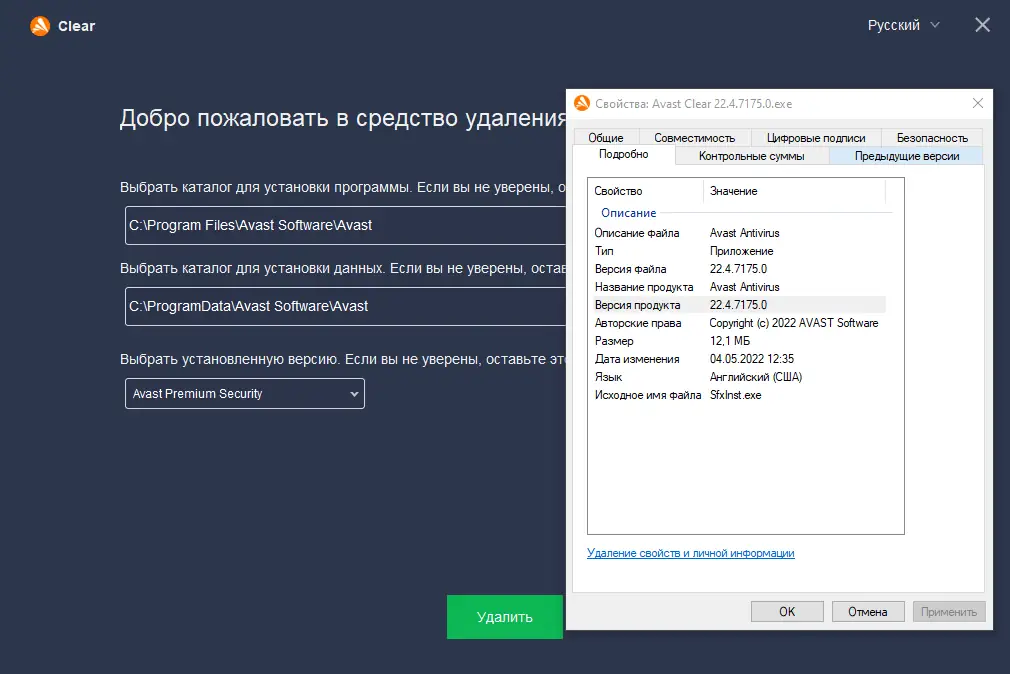Click the ProgramData data directory field
This screenshot has width=1010, height=674.
(345, 306)
